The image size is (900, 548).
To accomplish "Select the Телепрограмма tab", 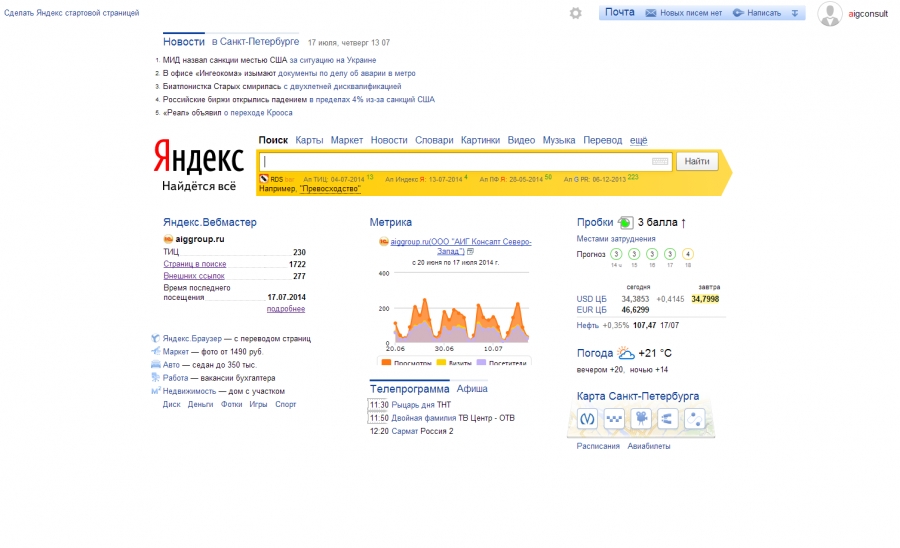I will [409, 389].
